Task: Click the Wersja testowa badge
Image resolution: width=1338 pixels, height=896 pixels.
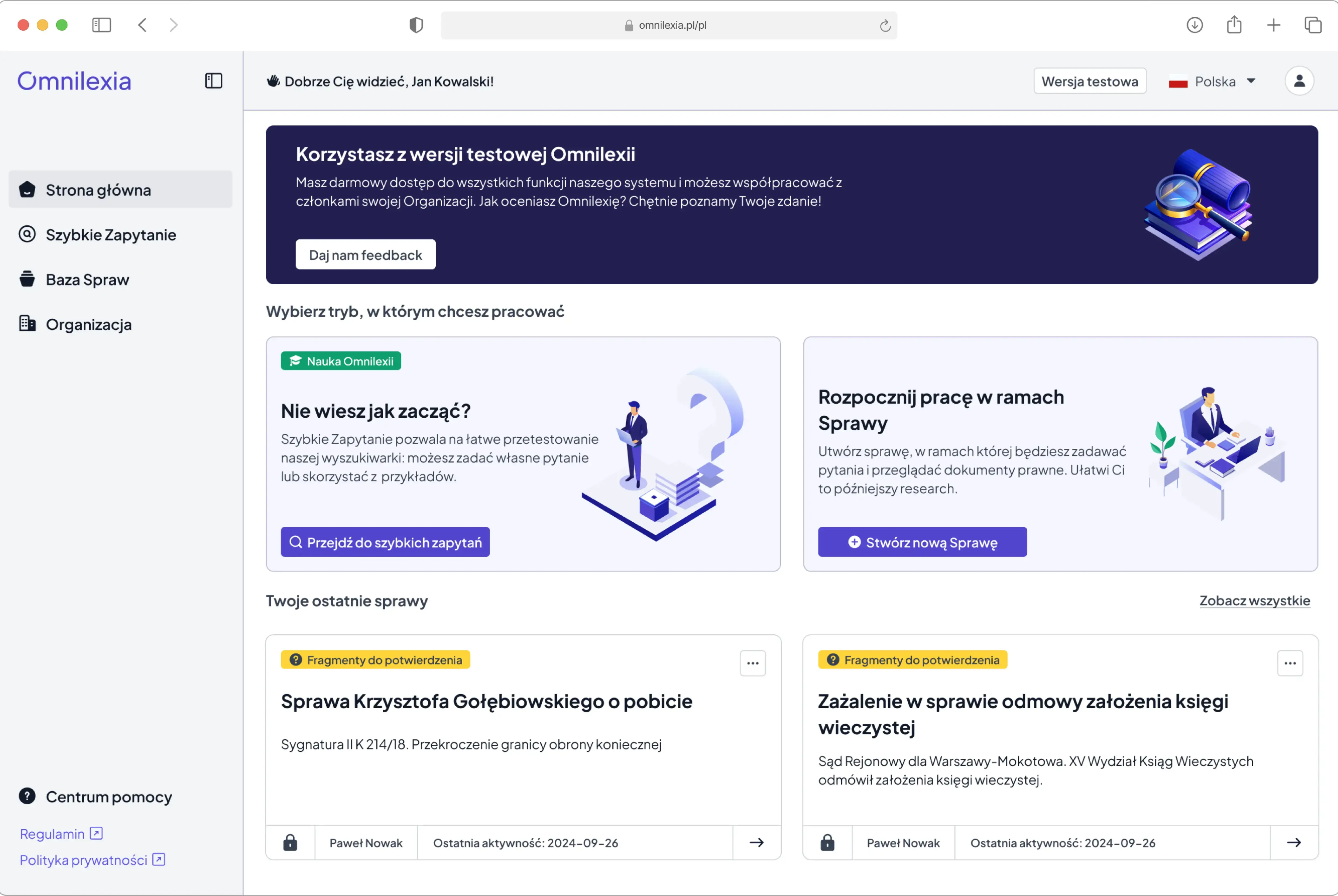Action: pyautogui.click(x=1090, y=81)
